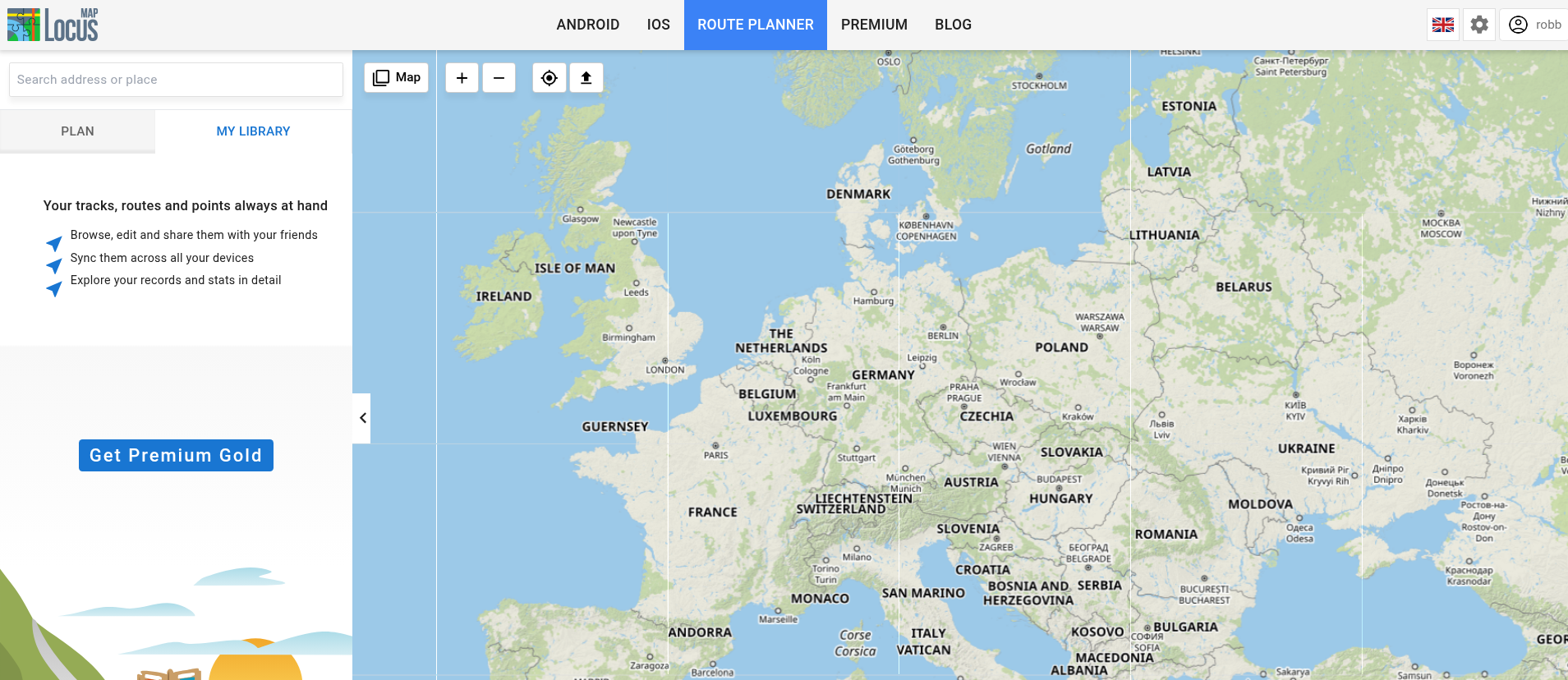Click the Ukraine country label
The width and height of the screenshot is (1568, 680).
pos(1306,448)
